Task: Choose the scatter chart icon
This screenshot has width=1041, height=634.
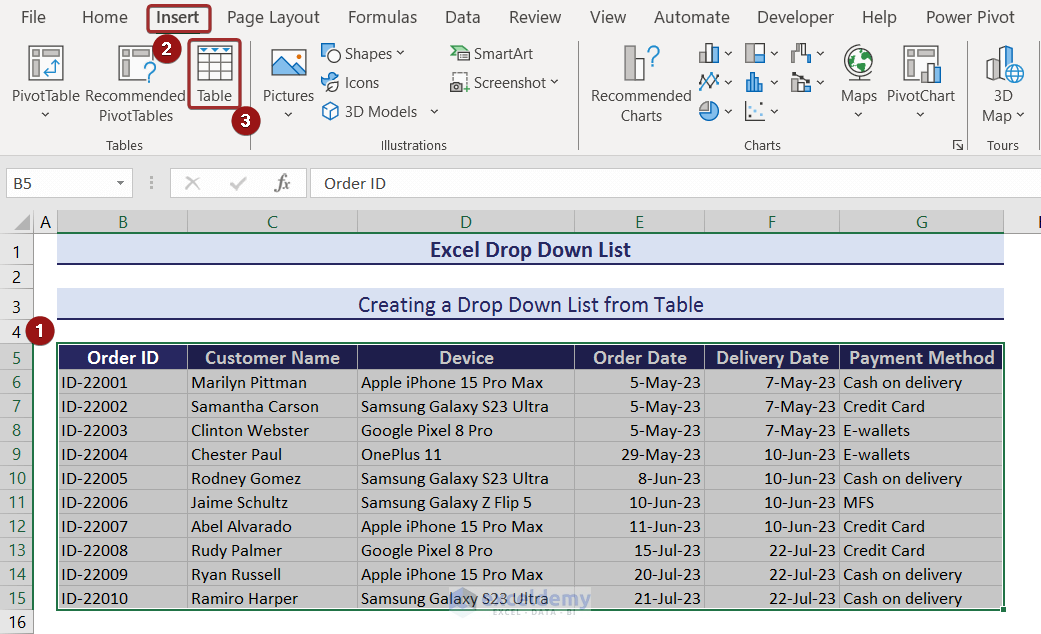Action: pyautogui.click(x=755, y=111)
